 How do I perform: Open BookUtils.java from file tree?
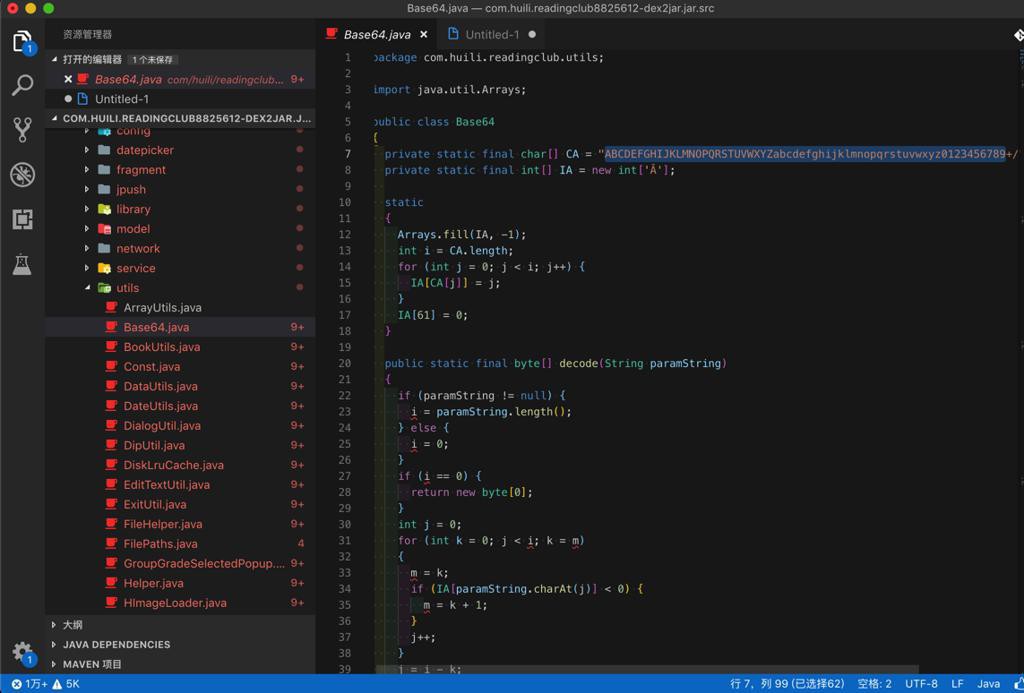coord(161,347)
